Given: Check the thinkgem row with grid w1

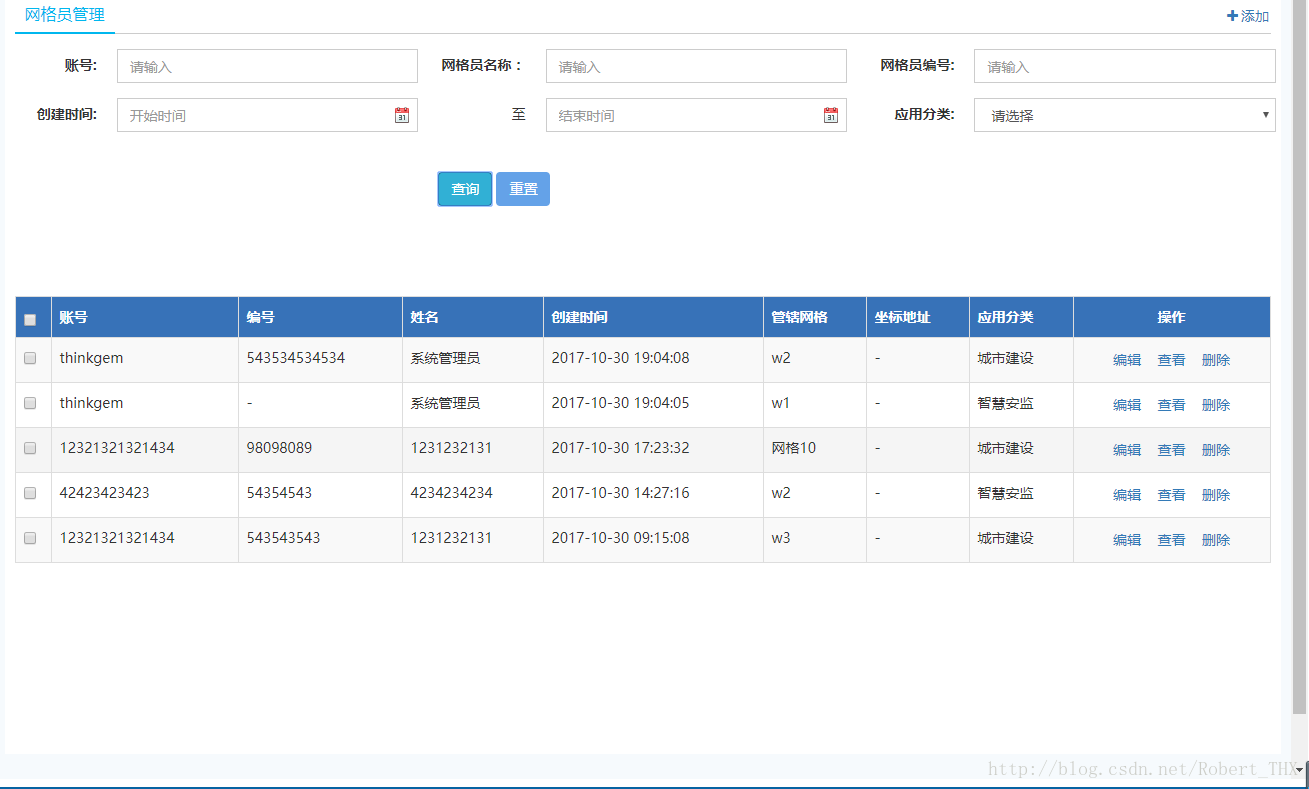Looking at the screenshot, I should pos(30,403).
